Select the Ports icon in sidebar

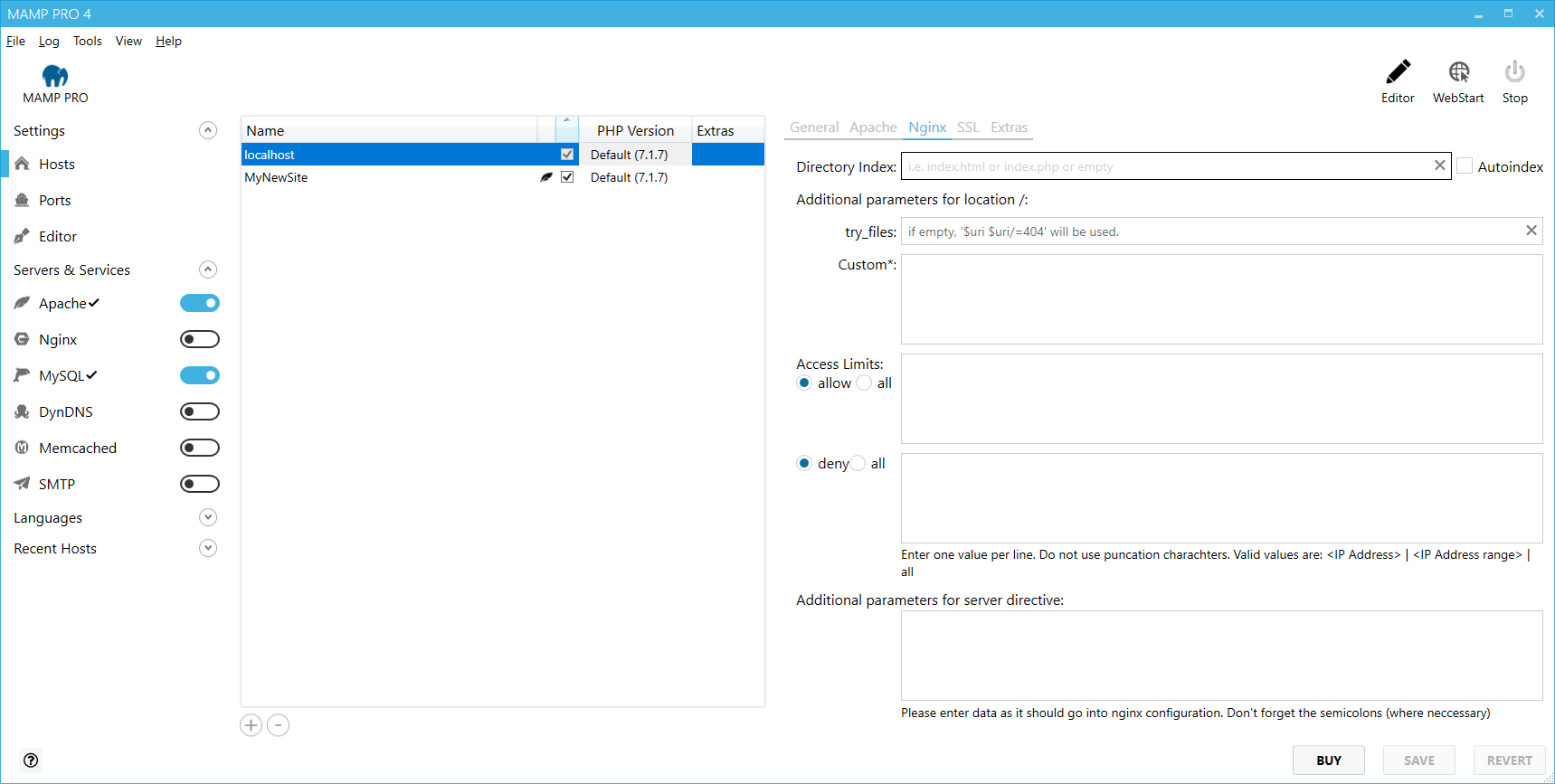(x=23, y=200)
